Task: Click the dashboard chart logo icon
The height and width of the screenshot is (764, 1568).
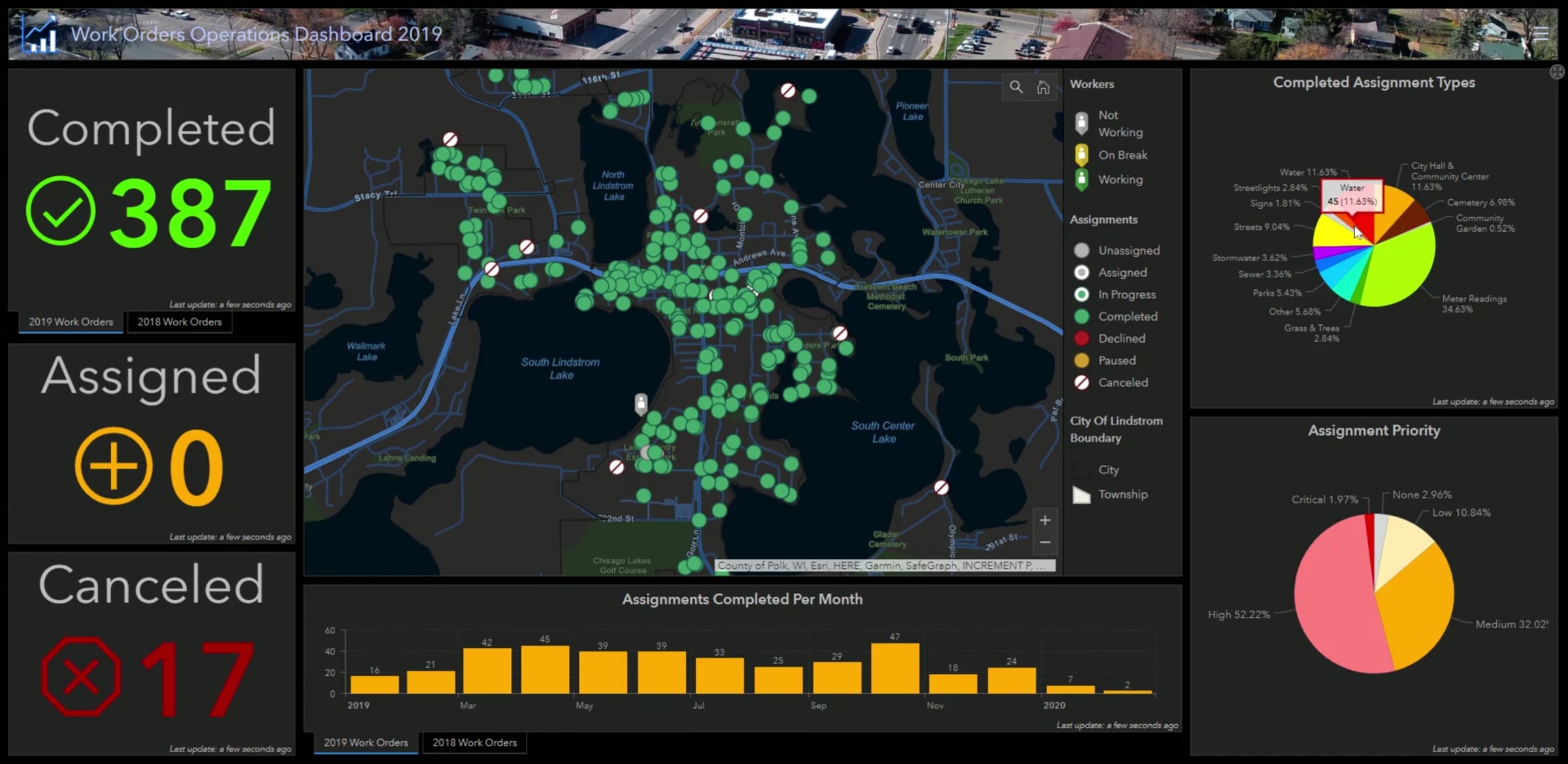Action: pos(39,35)
